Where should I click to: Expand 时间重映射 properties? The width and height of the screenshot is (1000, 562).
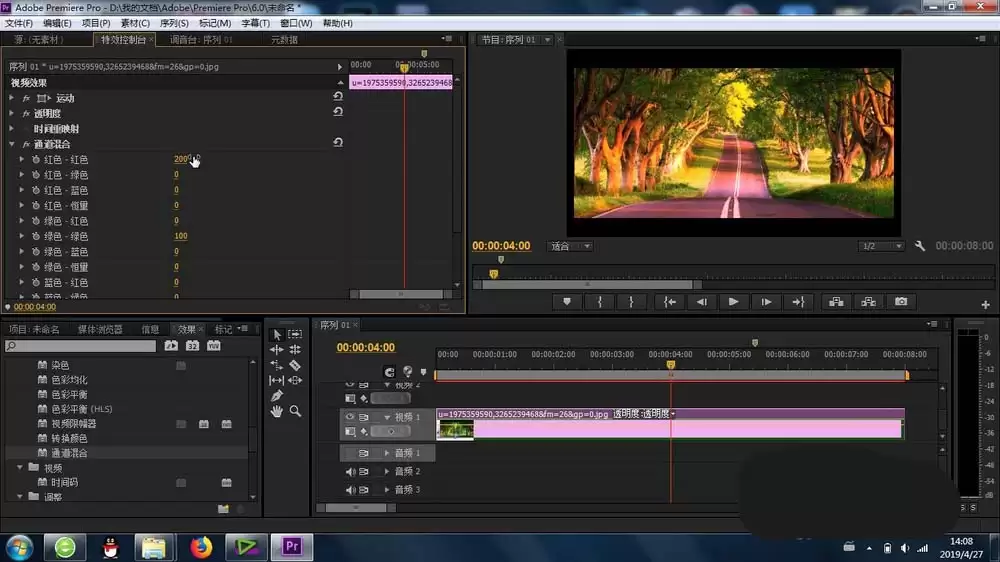coord(11,129)
